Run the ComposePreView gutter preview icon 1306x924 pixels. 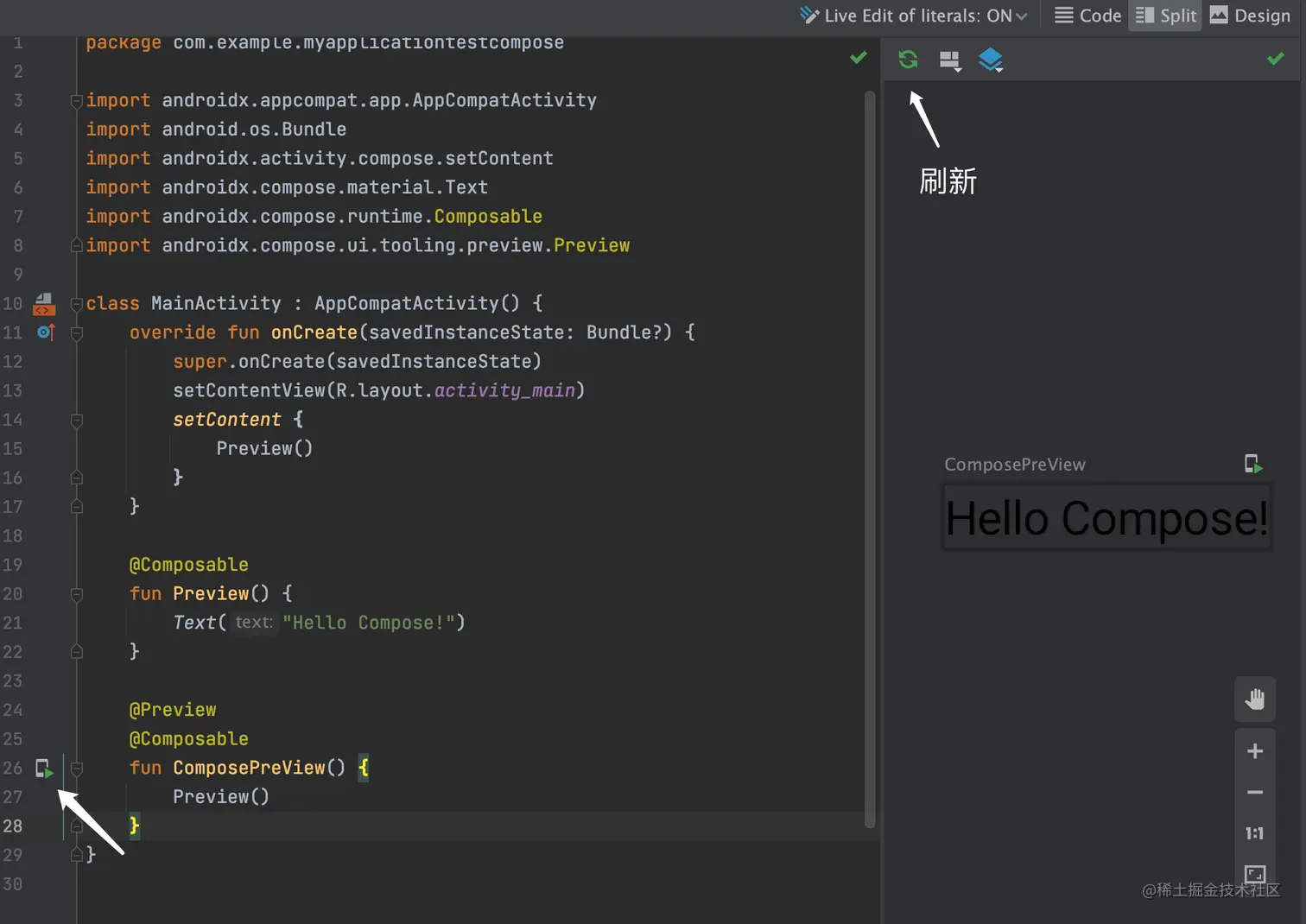point(43,768)
